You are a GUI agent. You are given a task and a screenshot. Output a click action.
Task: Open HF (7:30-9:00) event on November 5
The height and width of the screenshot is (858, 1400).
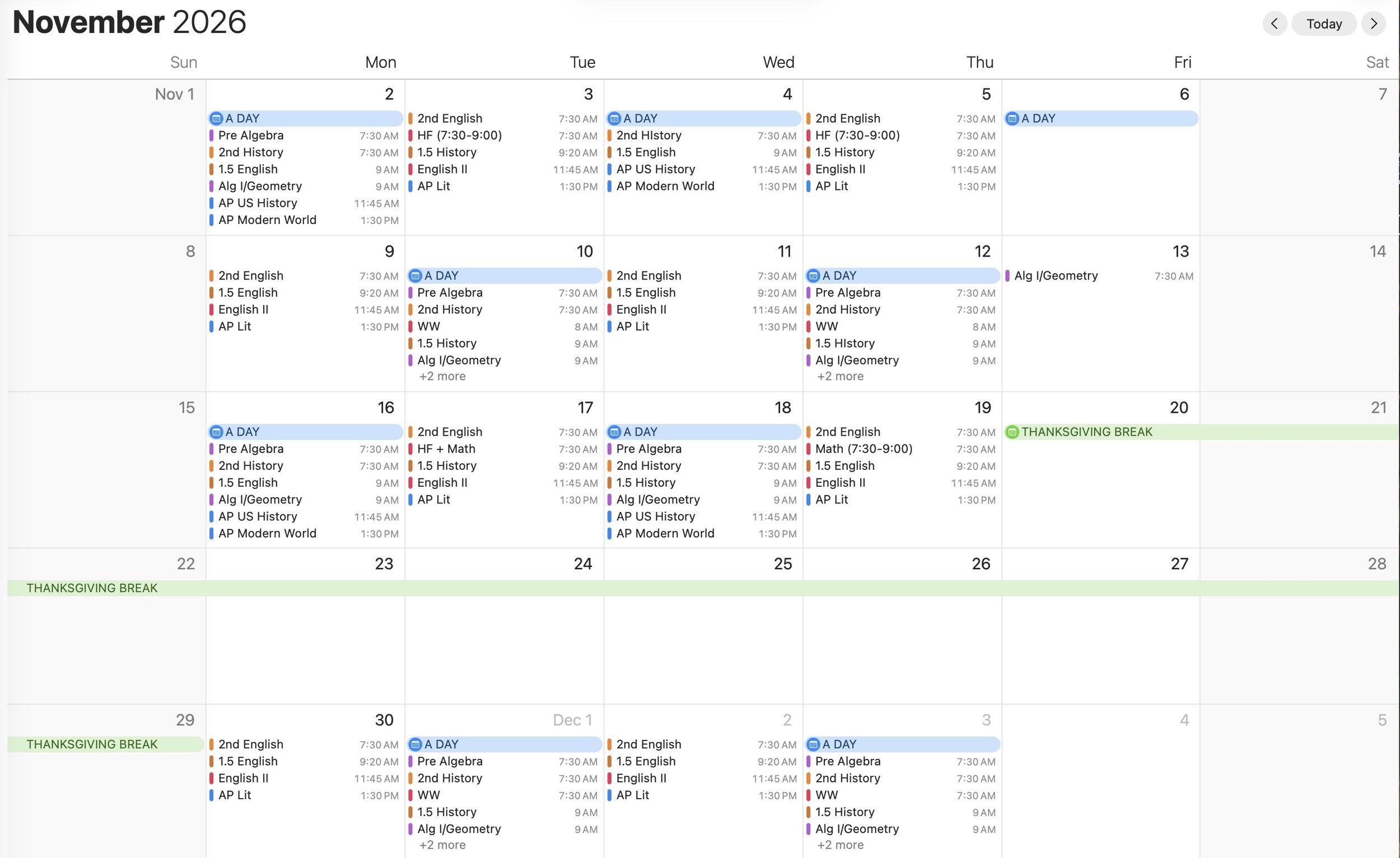pyautogui.click(x=901, y=135)
